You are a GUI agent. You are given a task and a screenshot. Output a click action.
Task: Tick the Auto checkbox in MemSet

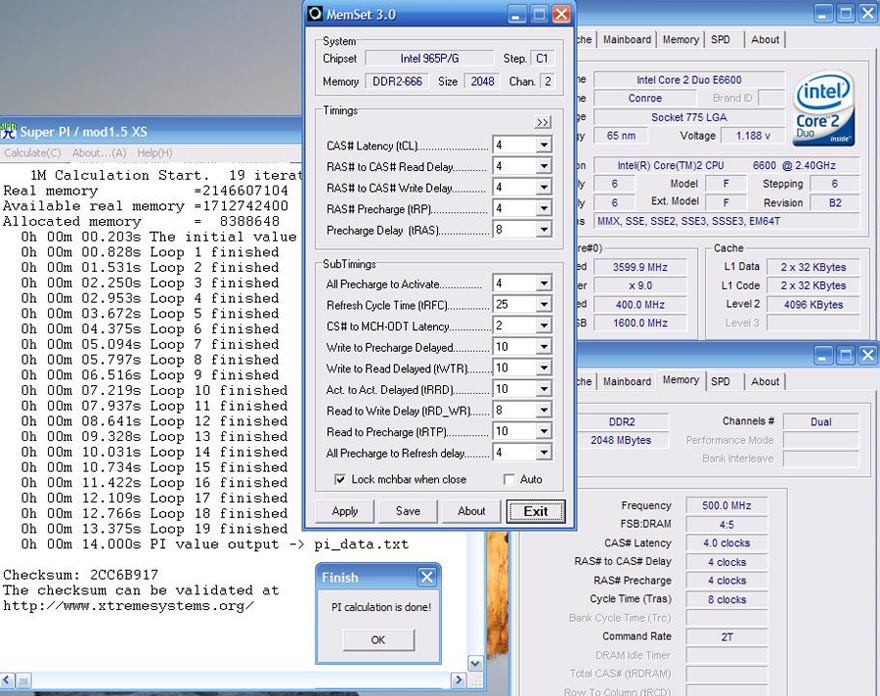point(509,479)
